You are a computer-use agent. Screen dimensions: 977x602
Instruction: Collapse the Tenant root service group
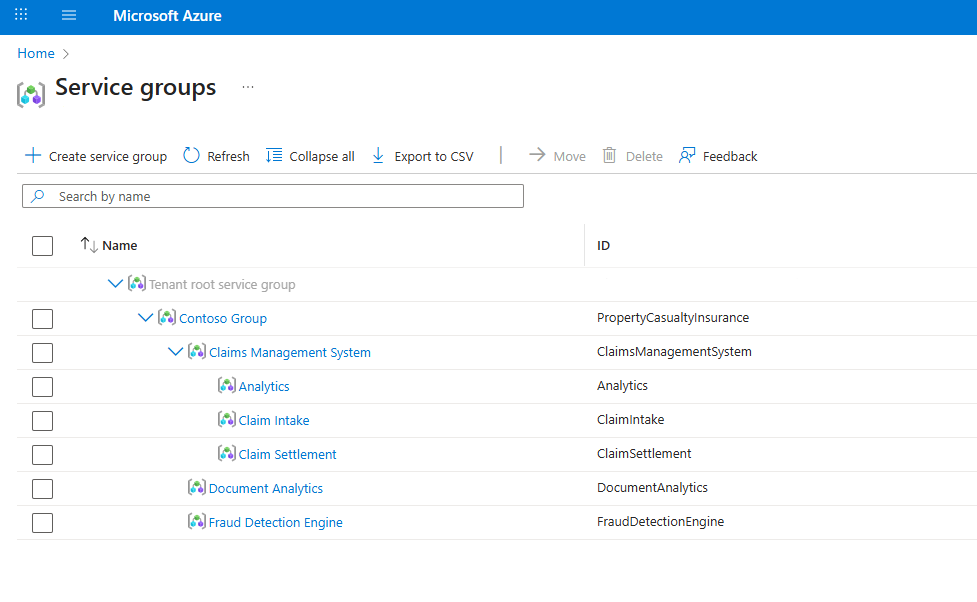click(x=115, y=284)
